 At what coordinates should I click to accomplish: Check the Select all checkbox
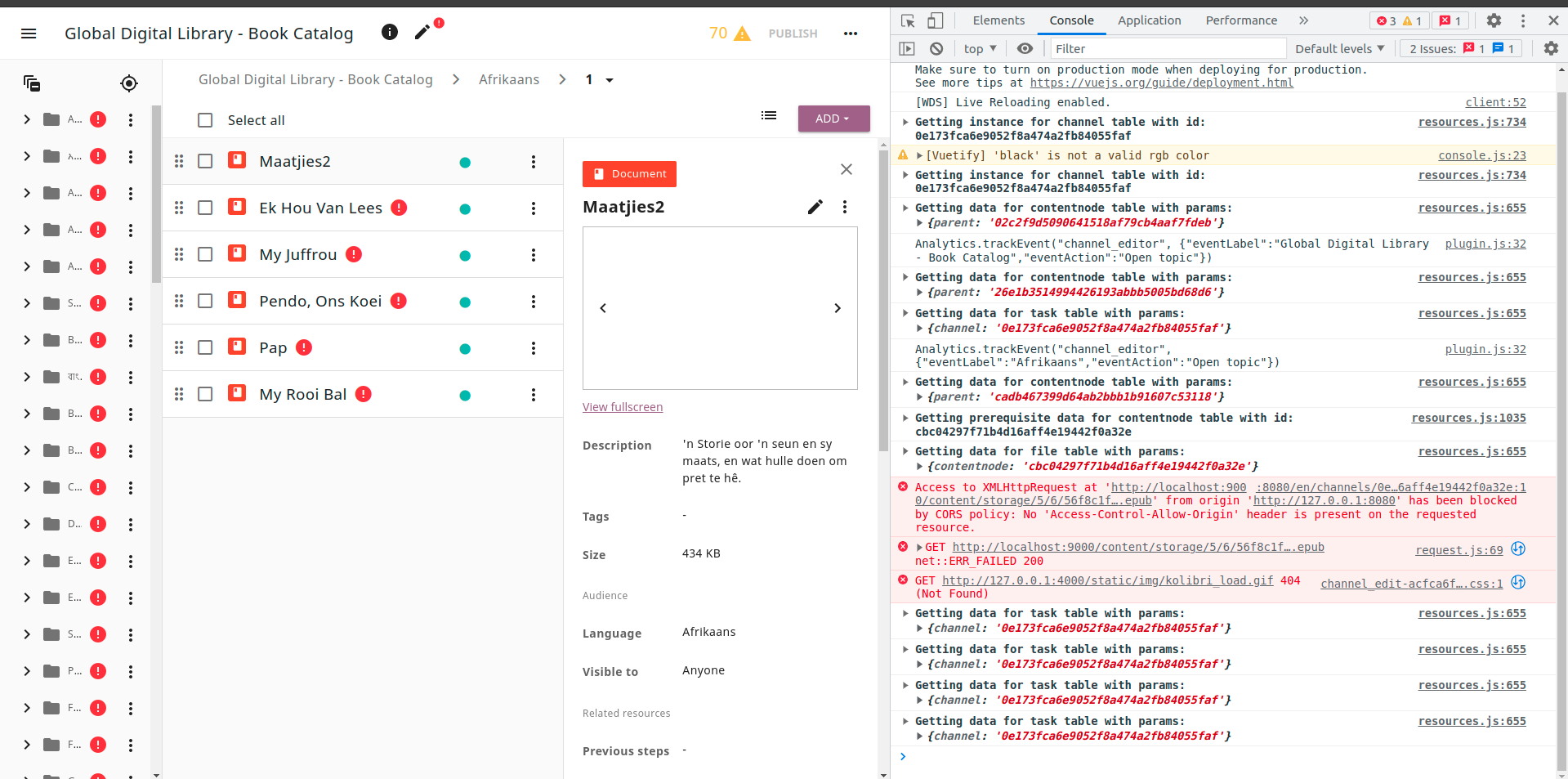(205, 120)
